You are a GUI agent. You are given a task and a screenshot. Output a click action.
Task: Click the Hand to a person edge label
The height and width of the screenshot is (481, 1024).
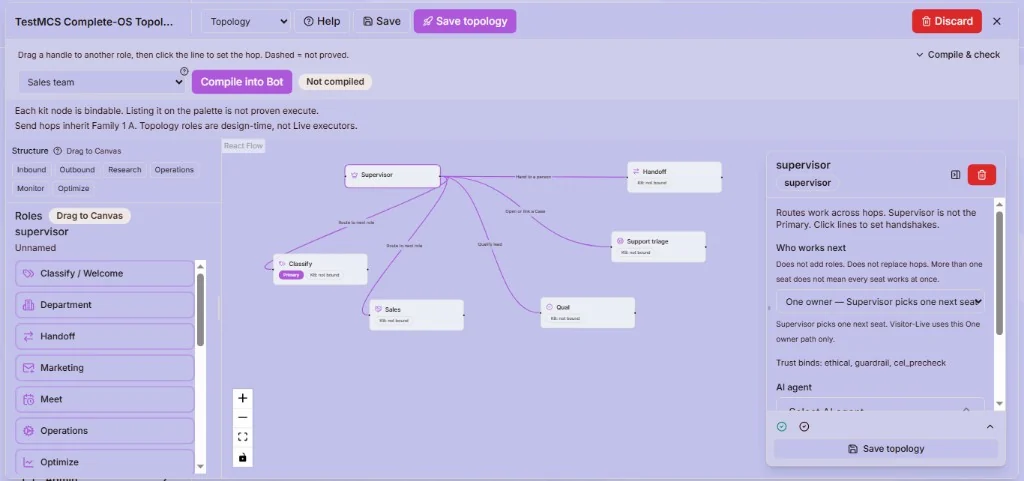click(x=534, y=177)
